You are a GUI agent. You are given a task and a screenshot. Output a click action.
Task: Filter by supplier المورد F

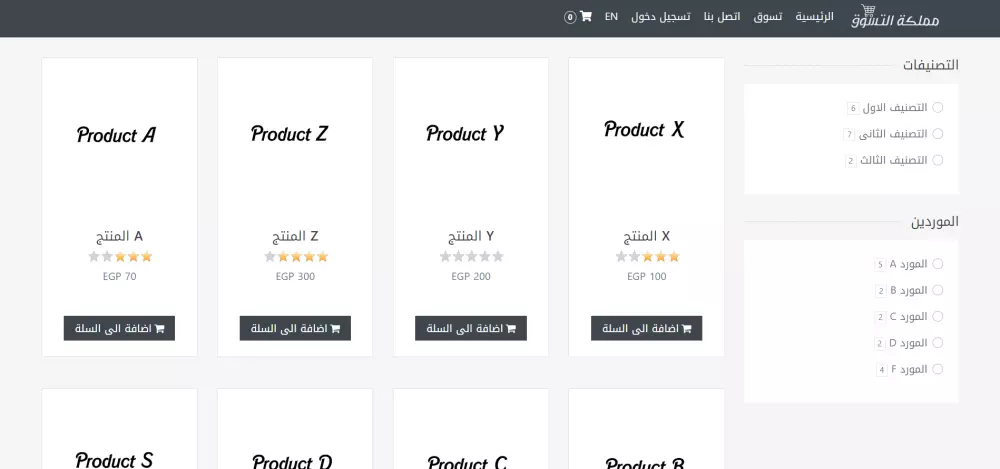click(938, 369)
